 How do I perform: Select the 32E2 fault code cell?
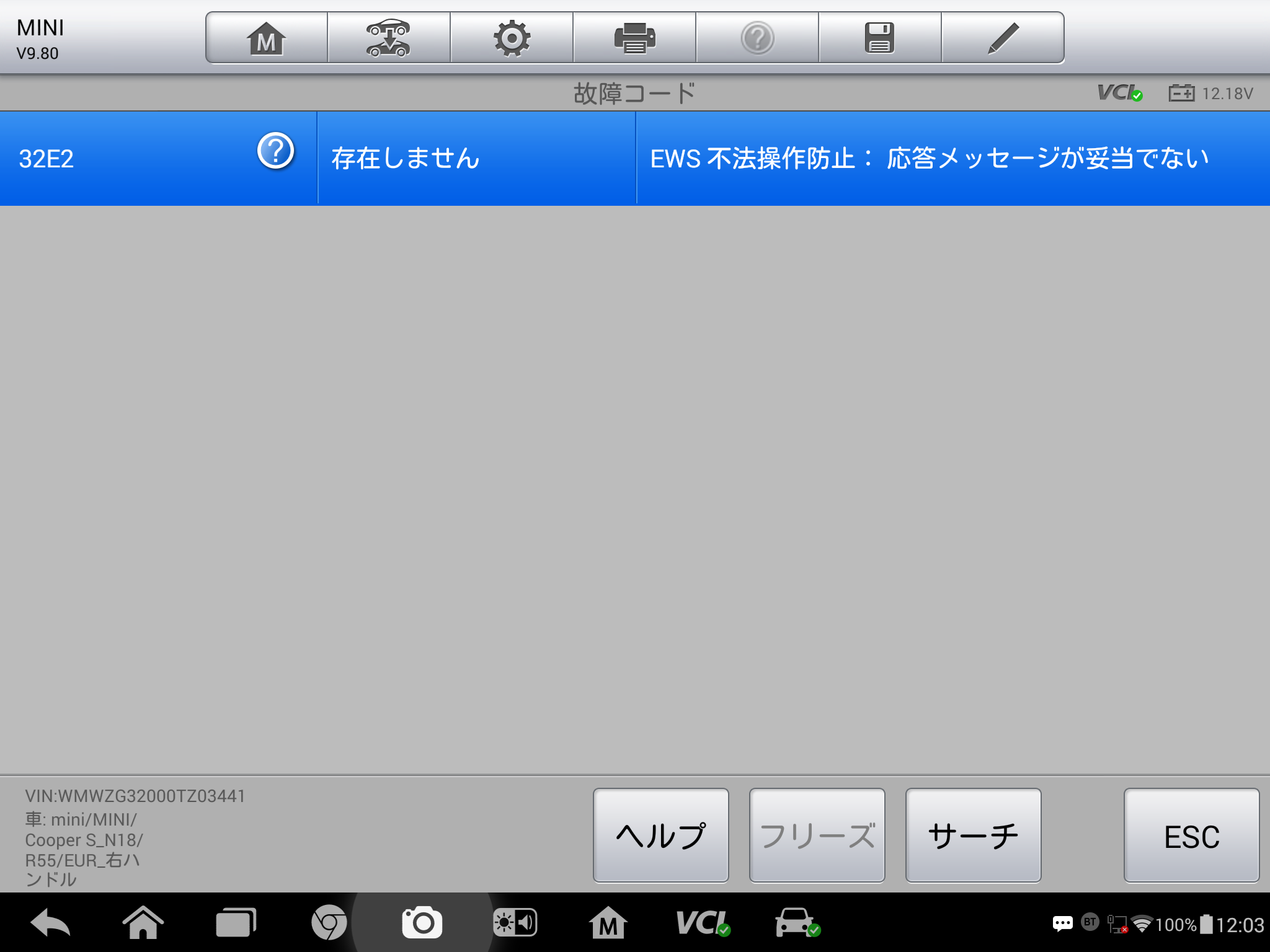pos(158,159)
